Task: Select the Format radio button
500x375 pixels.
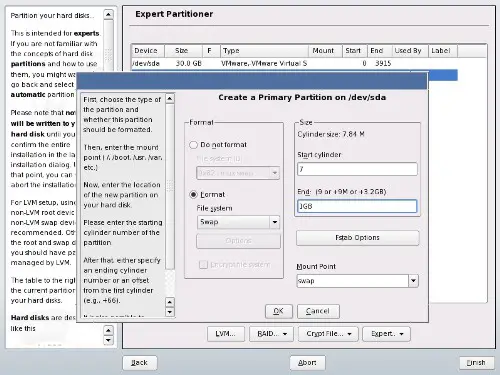Action: tap(193, 195)
